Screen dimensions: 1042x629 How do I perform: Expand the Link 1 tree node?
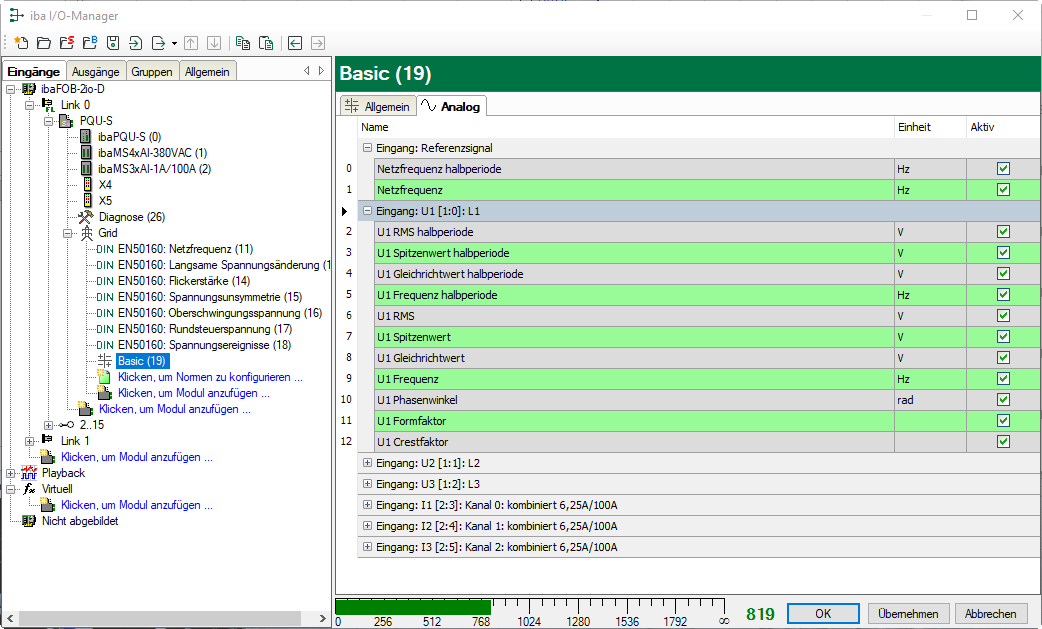(x=29, y=441)
